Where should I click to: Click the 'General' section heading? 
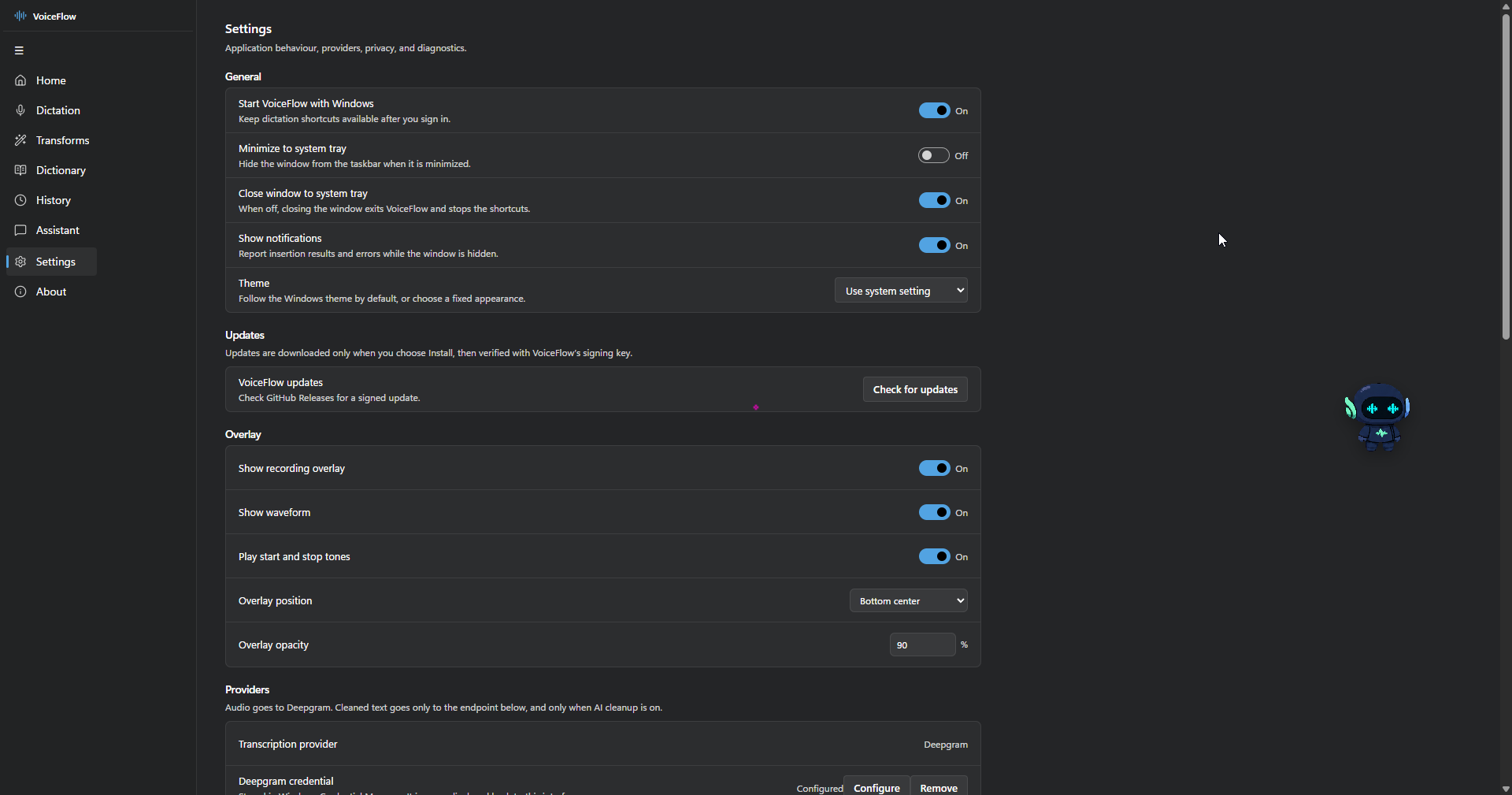coord(243,76)
